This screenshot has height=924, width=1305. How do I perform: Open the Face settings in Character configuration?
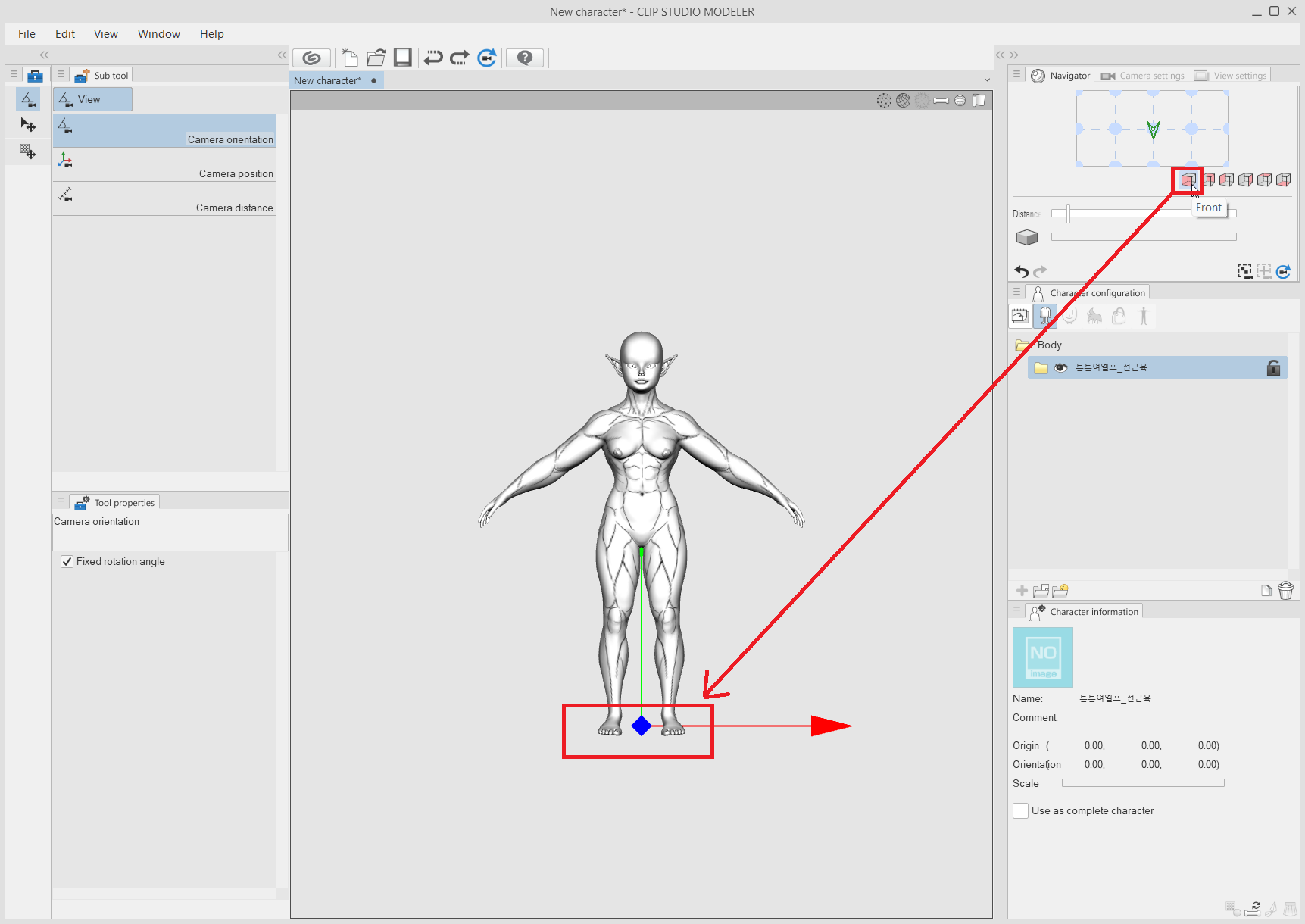pos(1069,316)
